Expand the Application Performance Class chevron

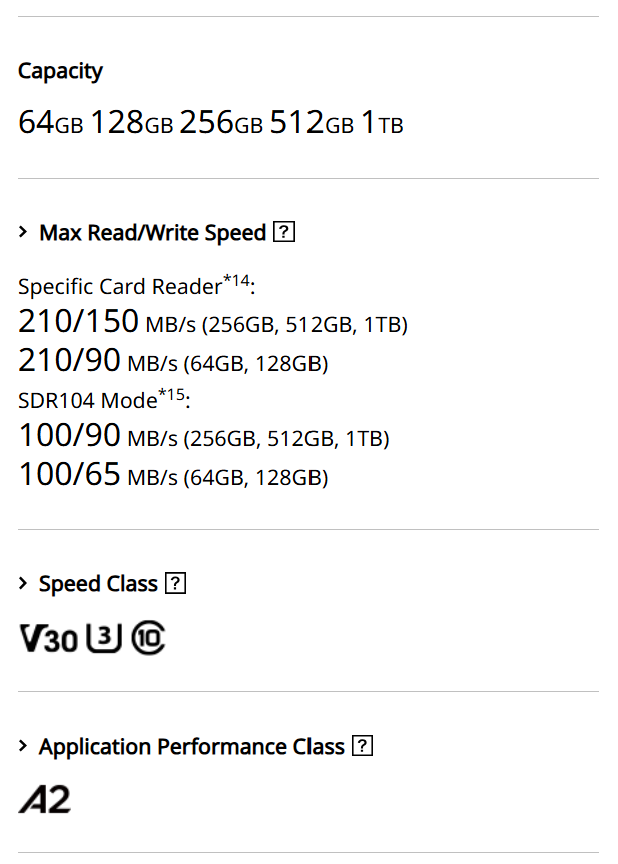coord(23,747)
